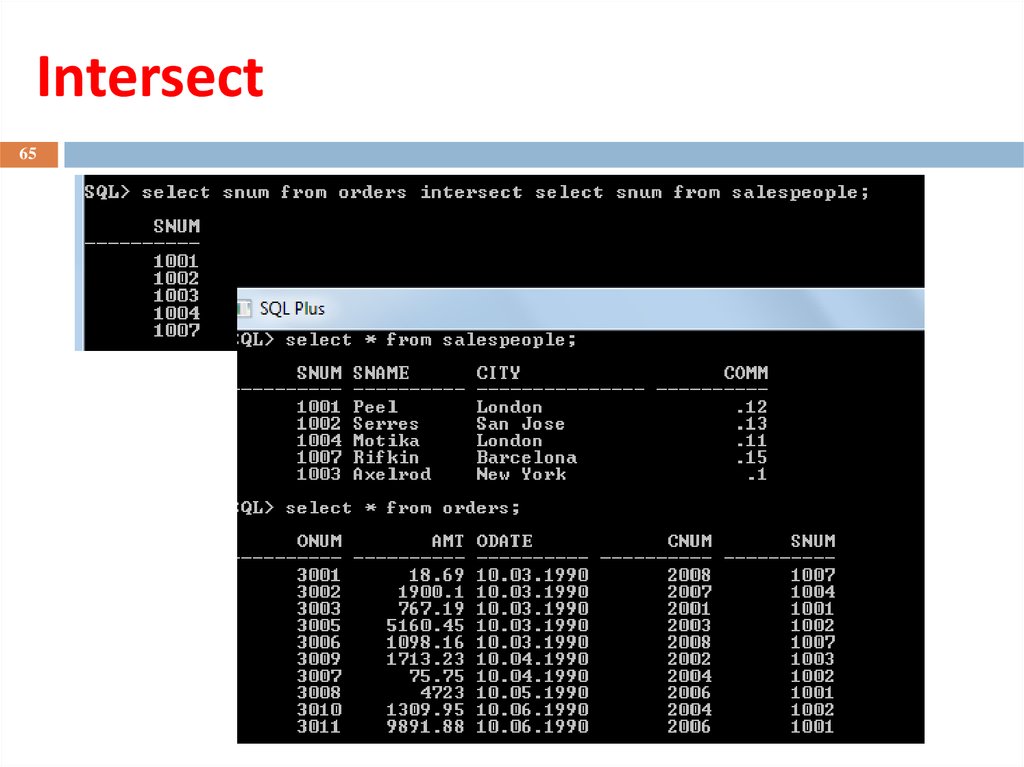The image size is (1024, 767).
Task: Click the CNUM column header
Action: click(690, 541)
